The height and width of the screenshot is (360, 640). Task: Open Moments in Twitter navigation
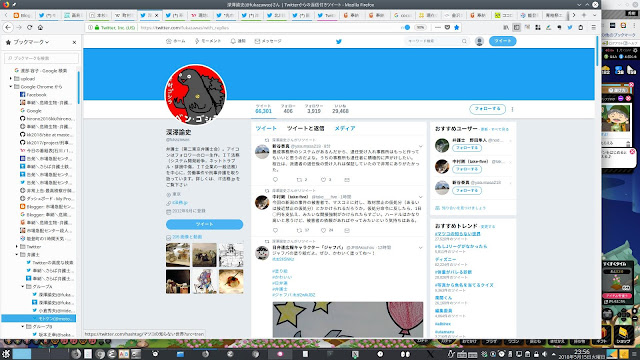pos(208,41)
